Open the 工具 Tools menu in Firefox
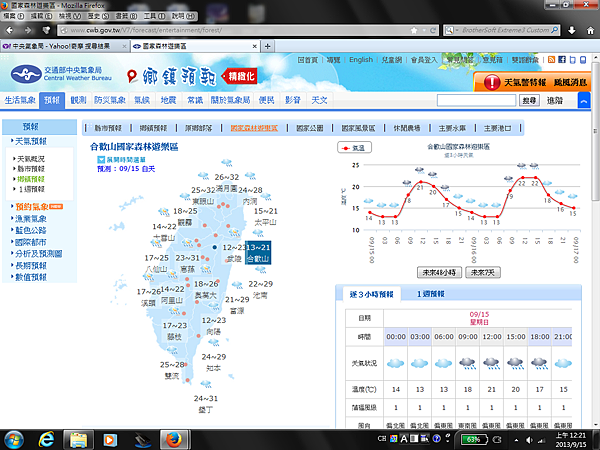The width and height of the screenshot is (600, 450). click(x=154, y=16)
